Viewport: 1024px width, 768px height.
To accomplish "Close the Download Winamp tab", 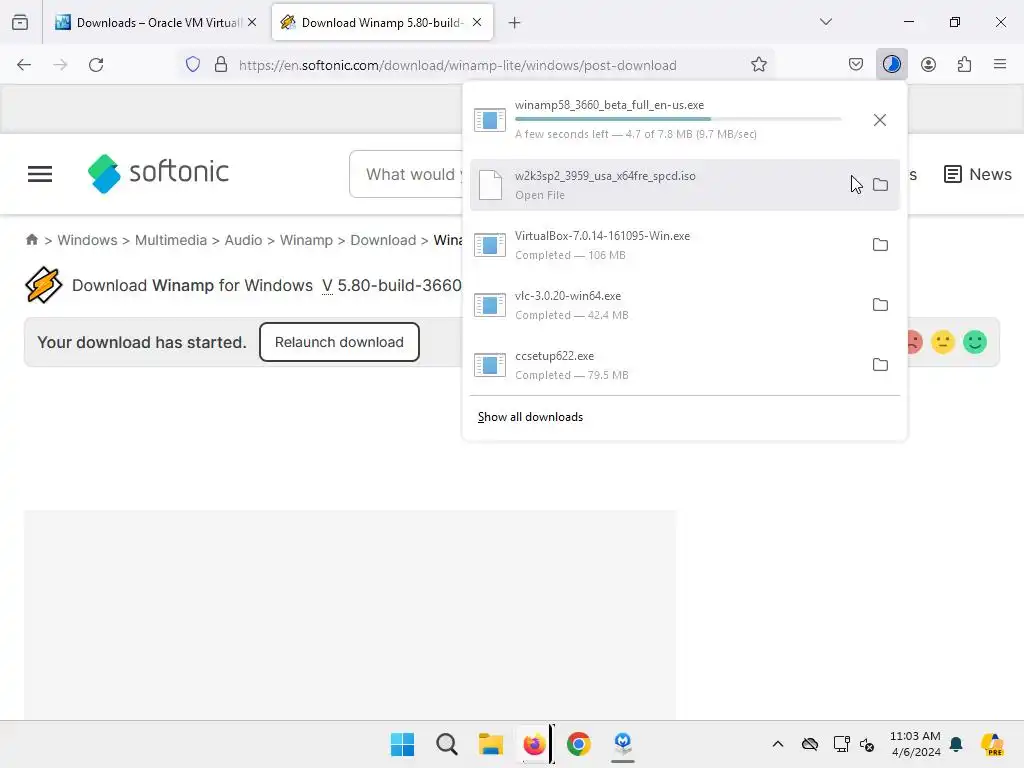I will point(477,23).
